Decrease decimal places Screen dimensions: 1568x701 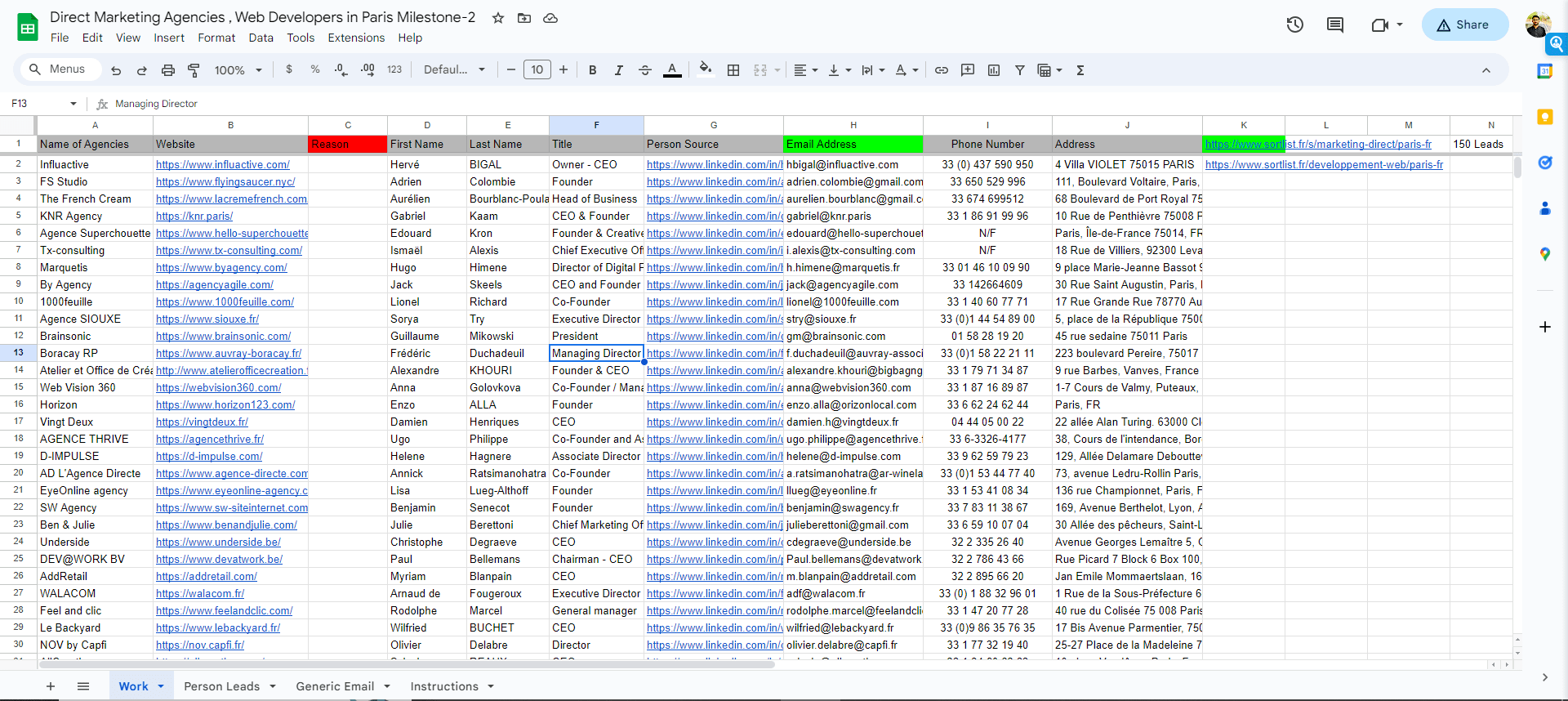pos(341,69)
